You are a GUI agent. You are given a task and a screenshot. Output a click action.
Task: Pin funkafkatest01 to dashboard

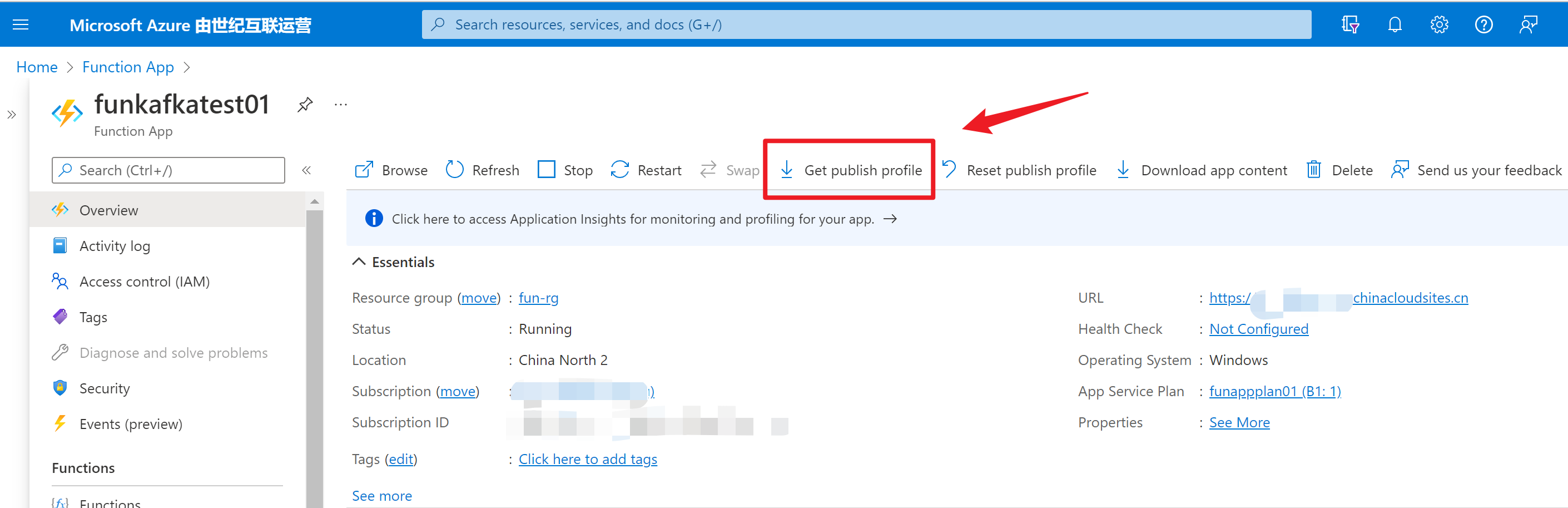click(x=305, y=105)
